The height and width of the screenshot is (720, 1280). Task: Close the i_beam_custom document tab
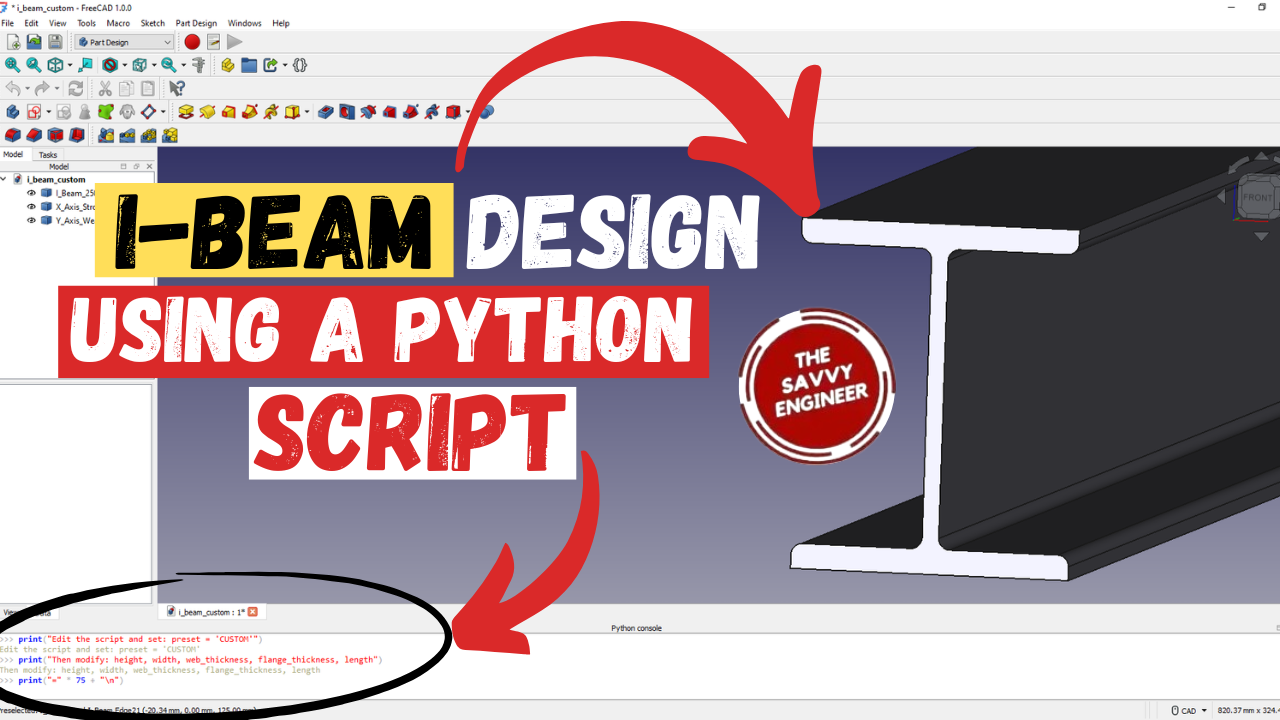tap(252, 612)
